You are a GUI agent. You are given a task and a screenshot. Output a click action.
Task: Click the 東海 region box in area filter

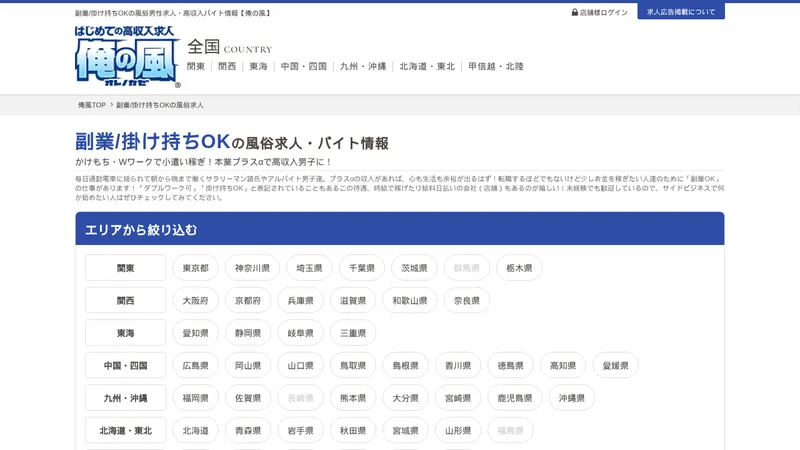tap(126, 333)
